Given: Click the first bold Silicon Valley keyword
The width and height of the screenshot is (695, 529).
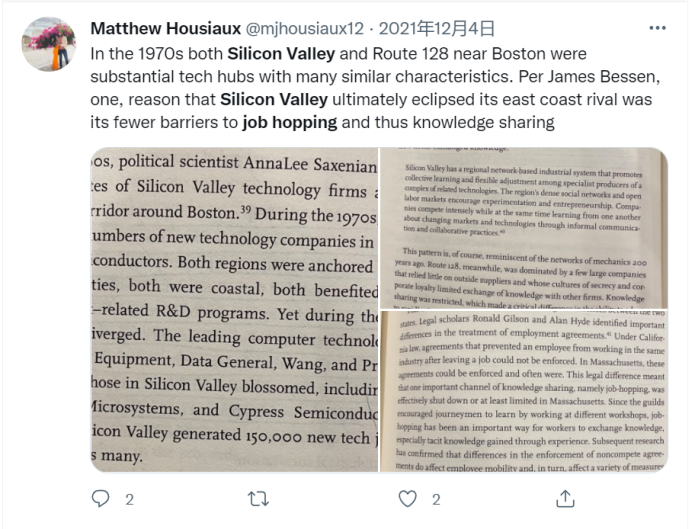Looking at the screenshot, I should [x=278, y=53].
